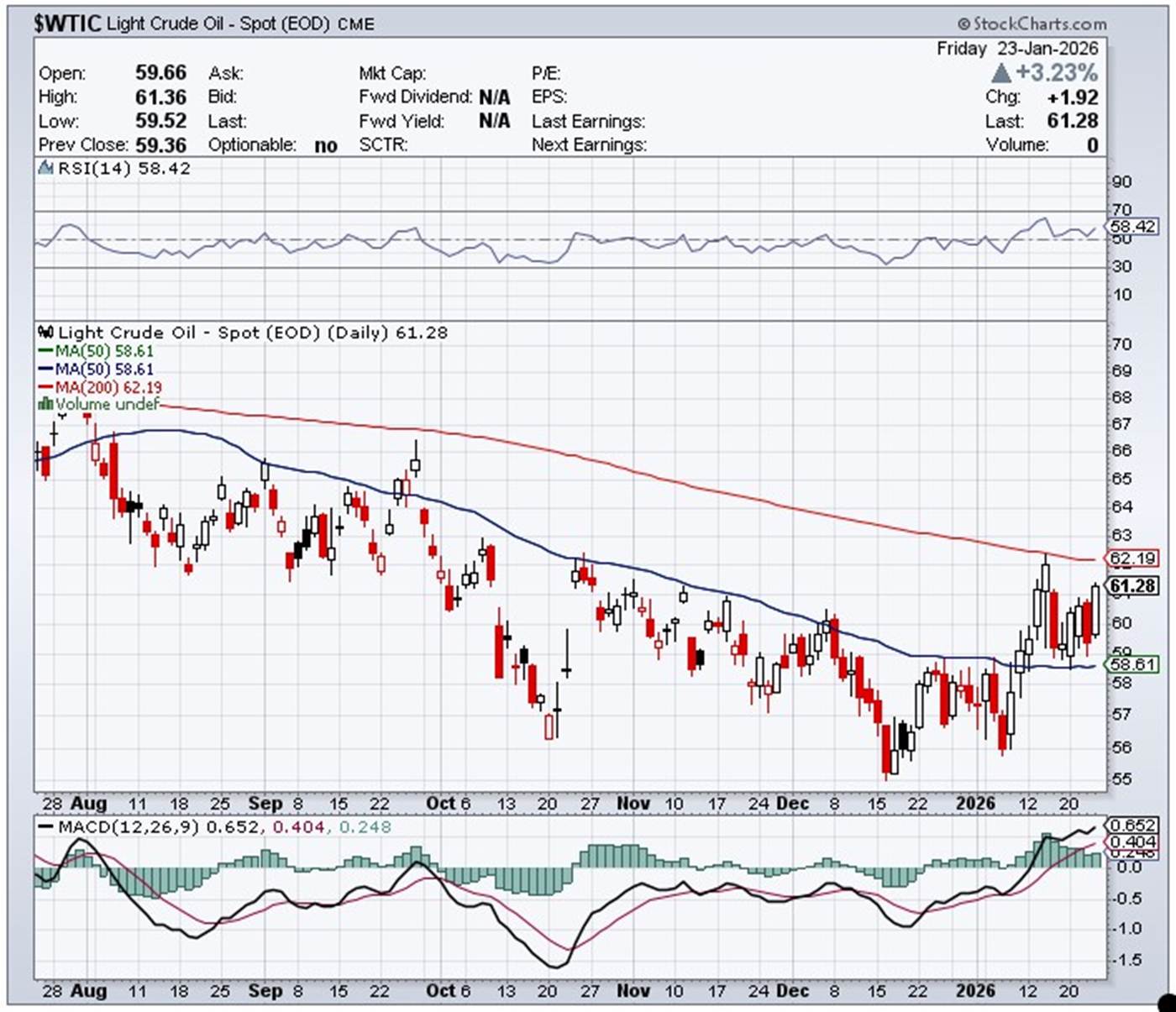Screen dimensions: 1176x1012
Task: Click the RSI(14) indicator icon
Action: click(x=47, y=169)
